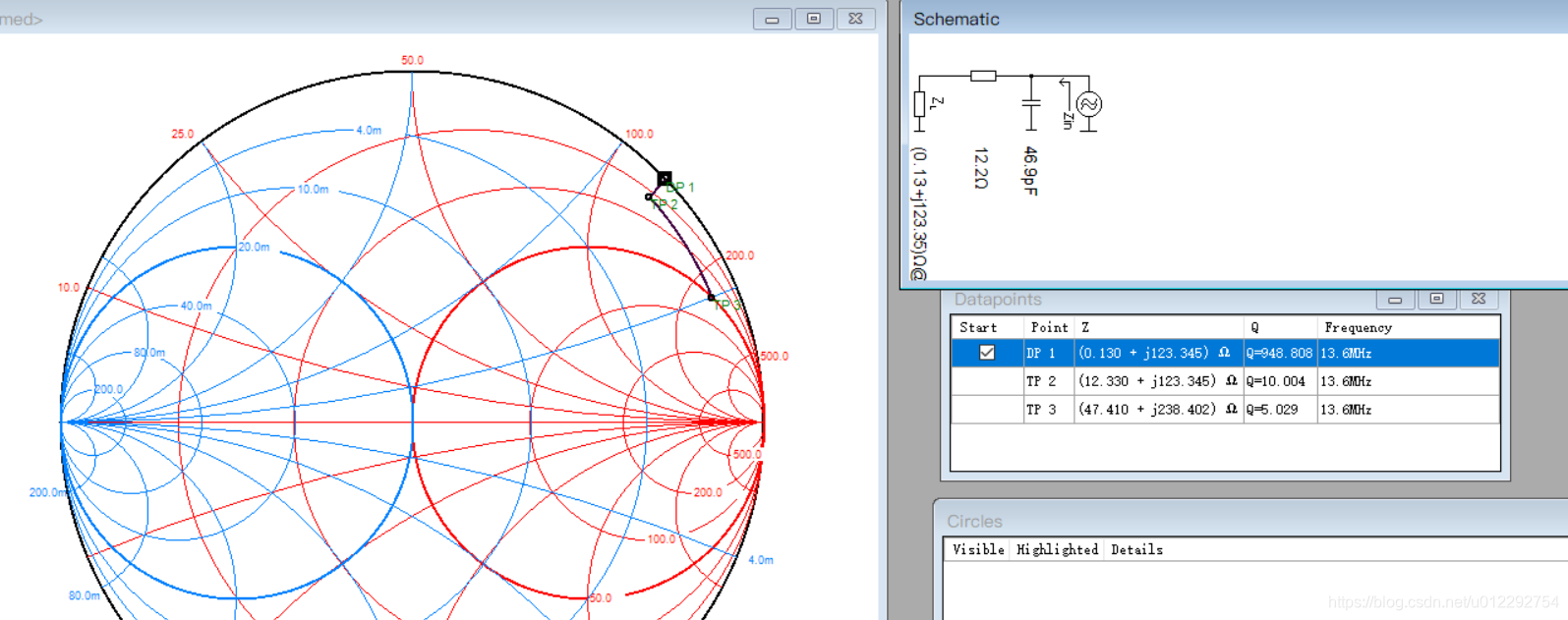Close the Smith chart window
The width and height of the screenshot is (1568, 620).
(x=855, y=19)
